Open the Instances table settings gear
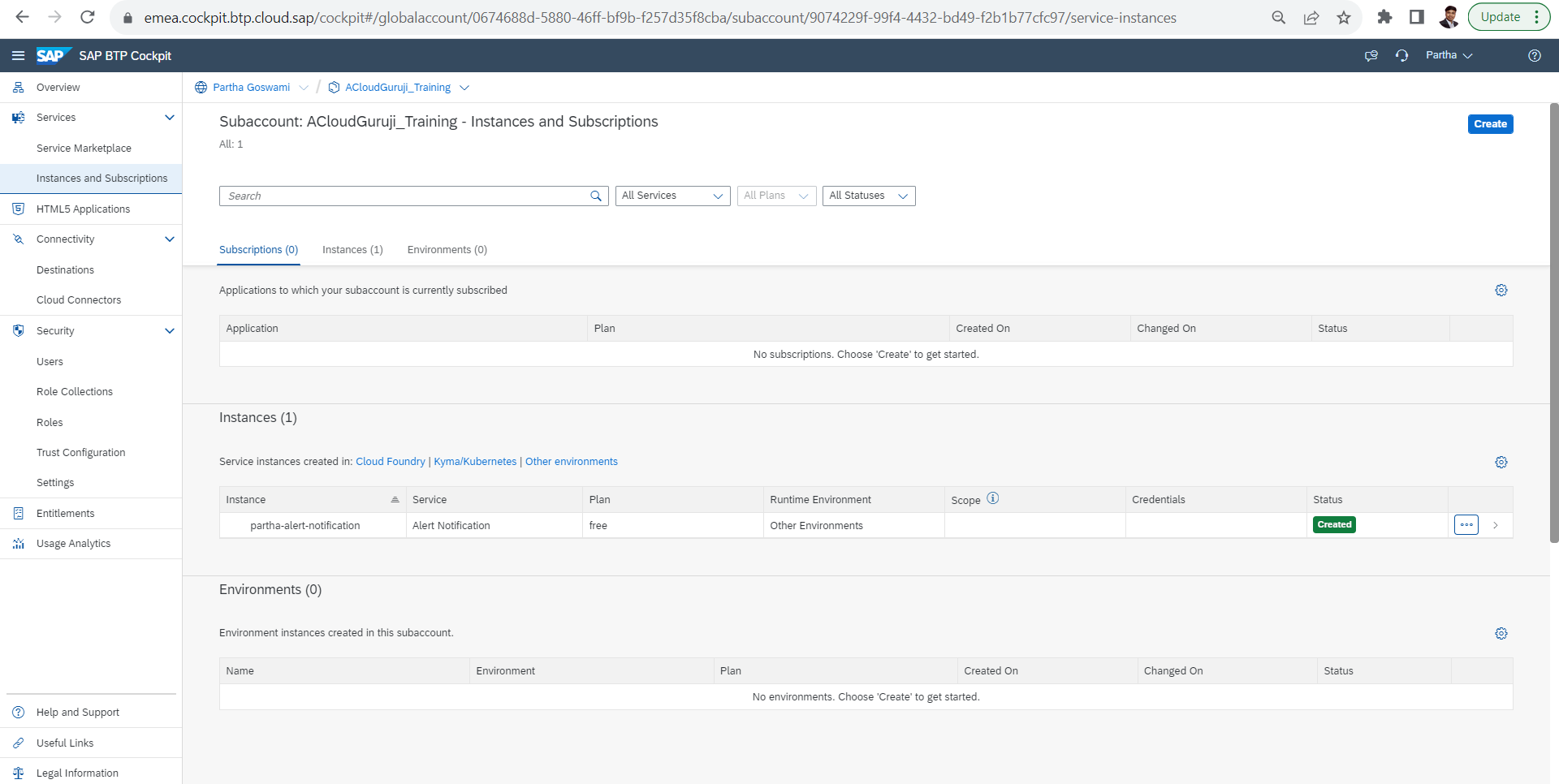This screenshot has height=784, width=1559. pyautogui.click(x=1501, y=462)
